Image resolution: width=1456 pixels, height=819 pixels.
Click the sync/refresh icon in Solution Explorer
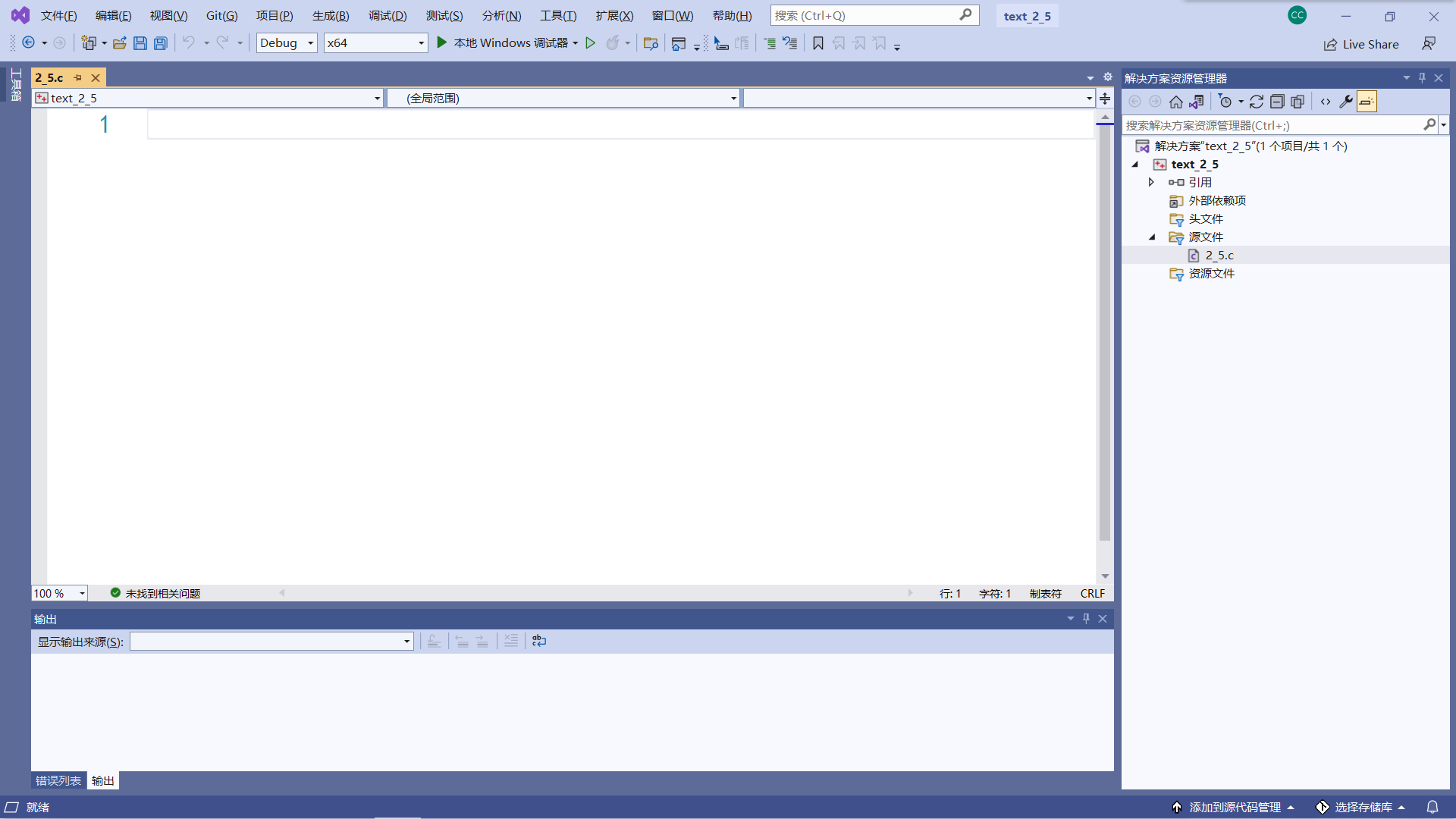click(1256, 102)
